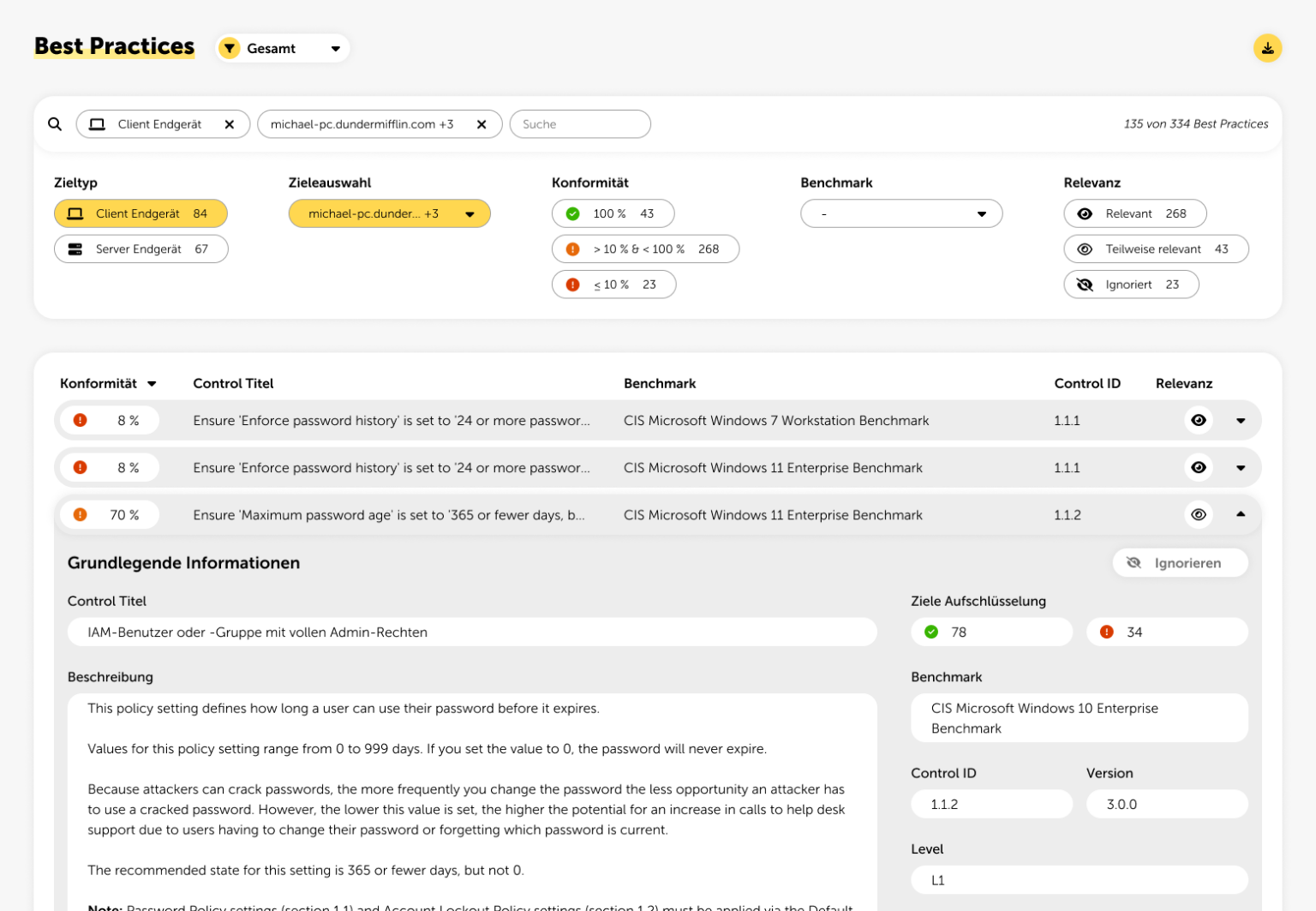Expand the Windows 7 Workstation Benchmark row
This screenshot has height=911, width=1316.
point(1241,421)
